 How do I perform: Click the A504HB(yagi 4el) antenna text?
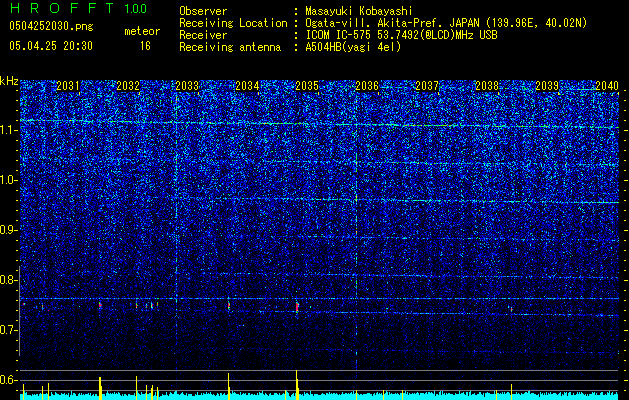tap(353, 47)
